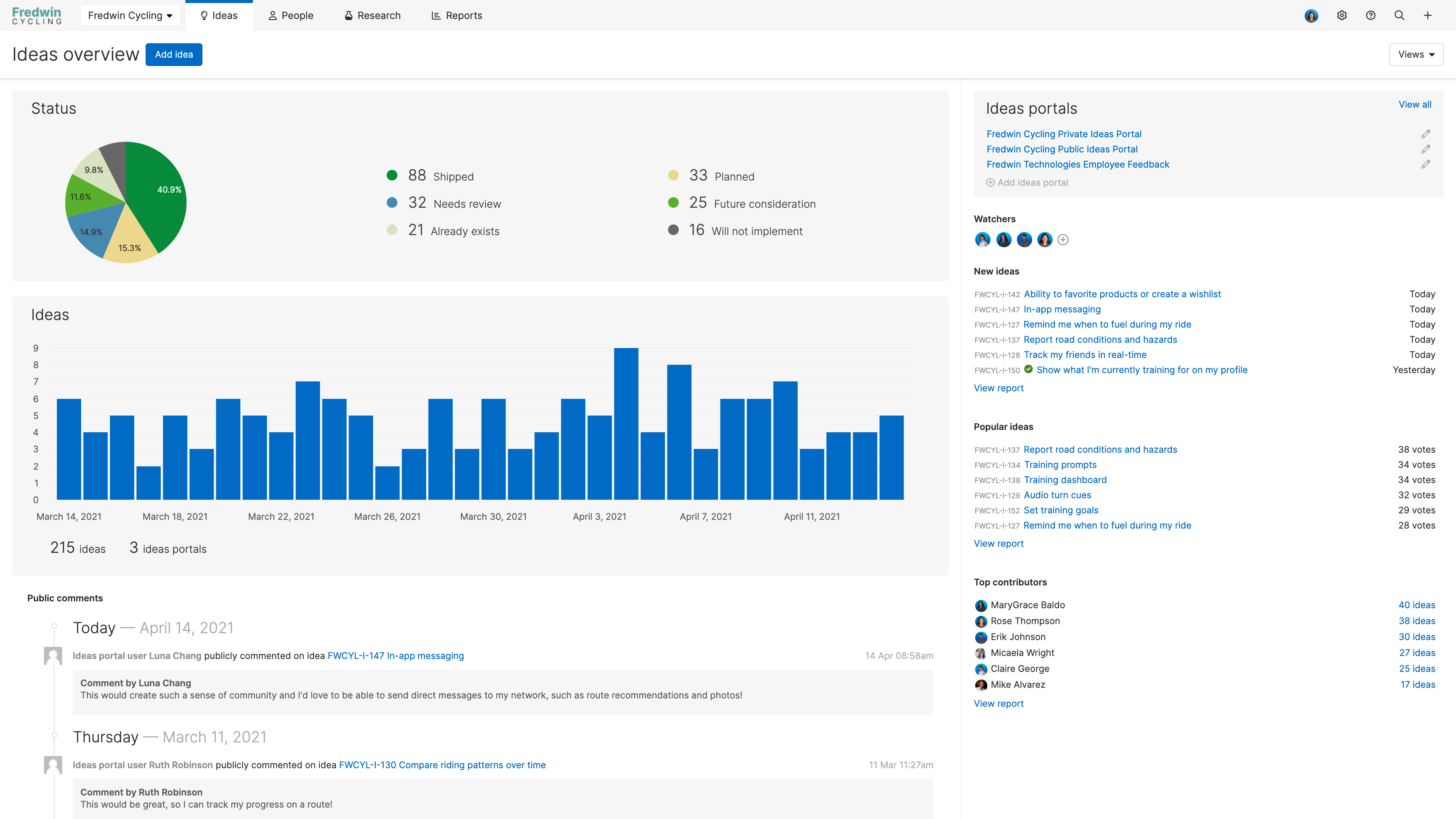Switch to the Research tab

coord(372,15)
